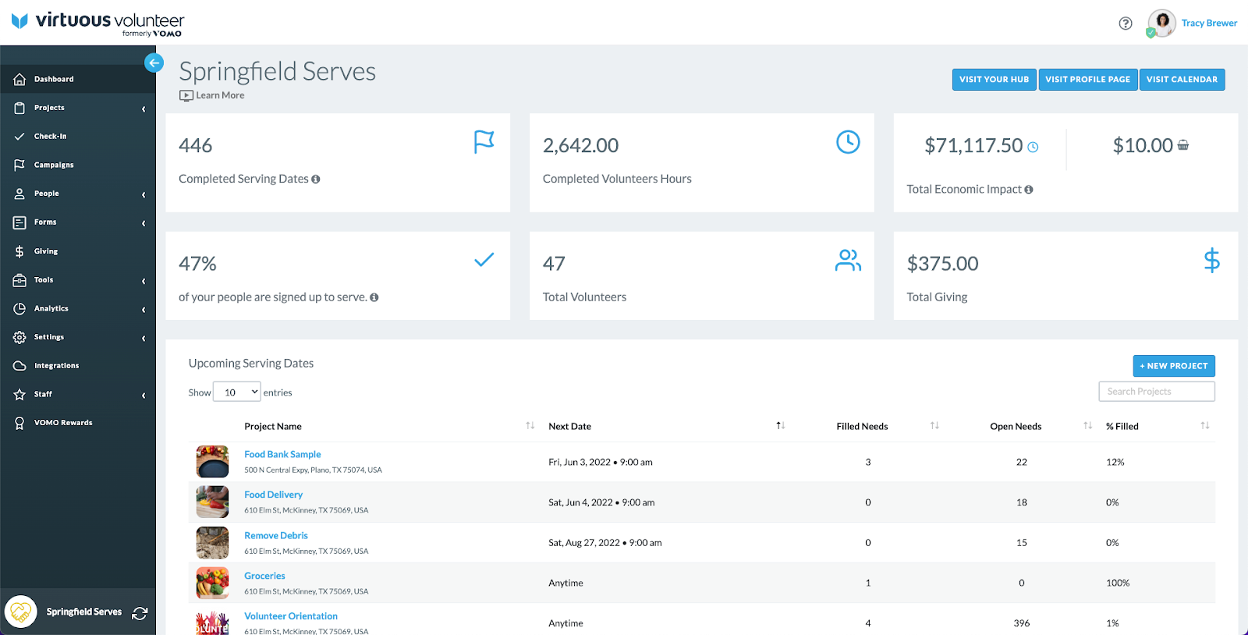This screenshot has height=636, width=1248.
Task: Open the Groceries project link
Action: (265, 576)
